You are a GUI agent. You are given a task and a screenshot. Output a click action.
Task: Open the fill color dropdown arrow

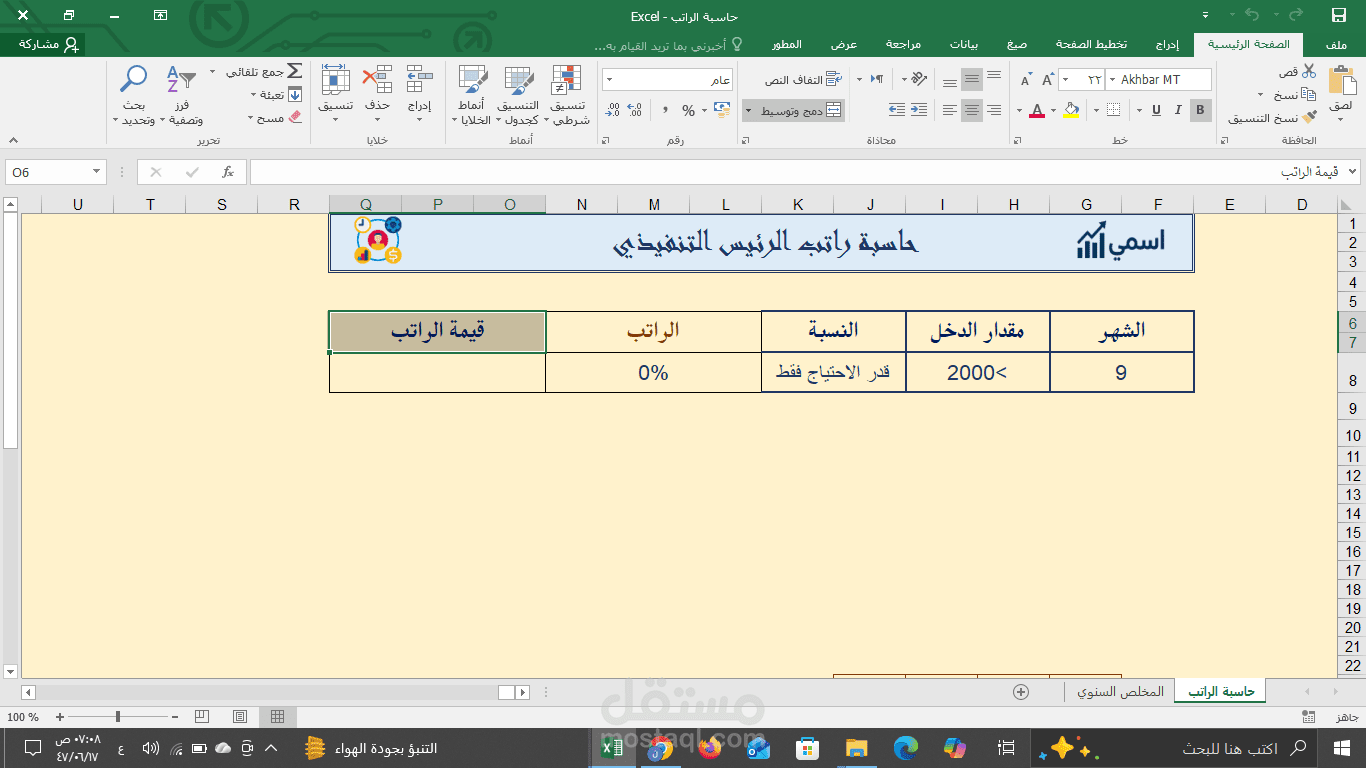point(1054,110)
